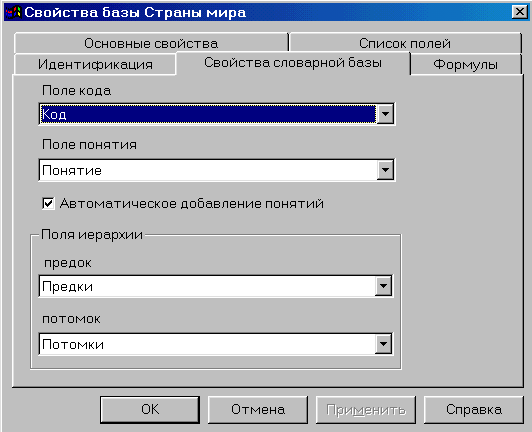The height and width of the screenshot is (432, 532).
Task: Click the Предки combo box text
Action: [67, 286]
